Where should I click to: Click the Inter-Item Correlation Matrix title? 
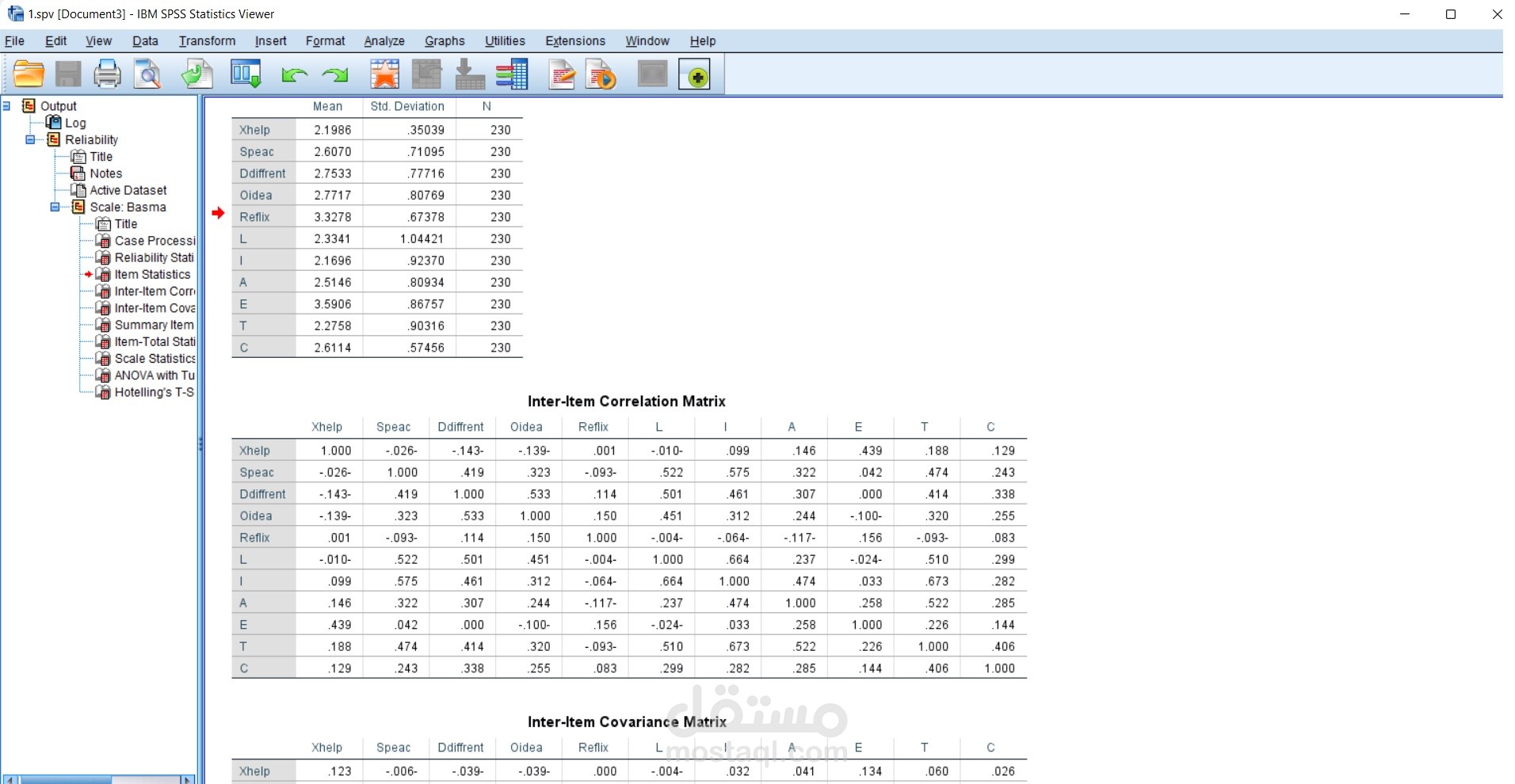click(627, 402)
